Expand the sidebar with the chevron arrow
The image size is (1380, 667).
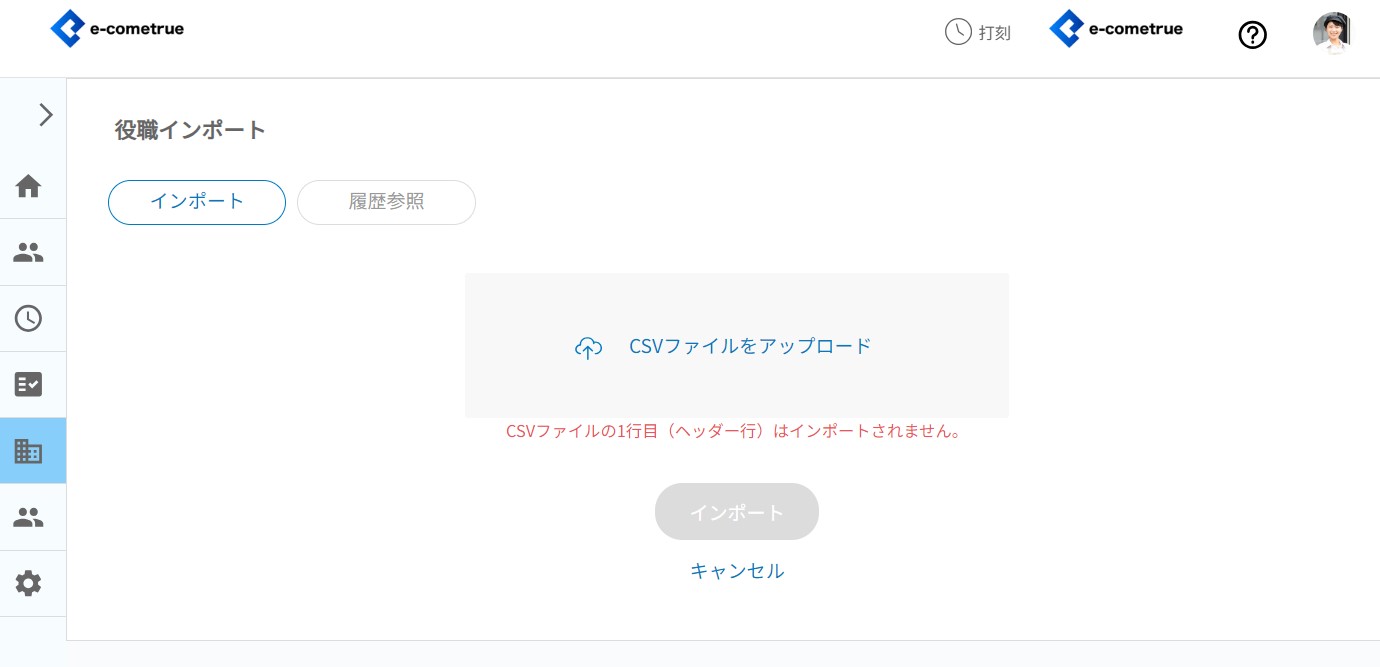(45, 115)
